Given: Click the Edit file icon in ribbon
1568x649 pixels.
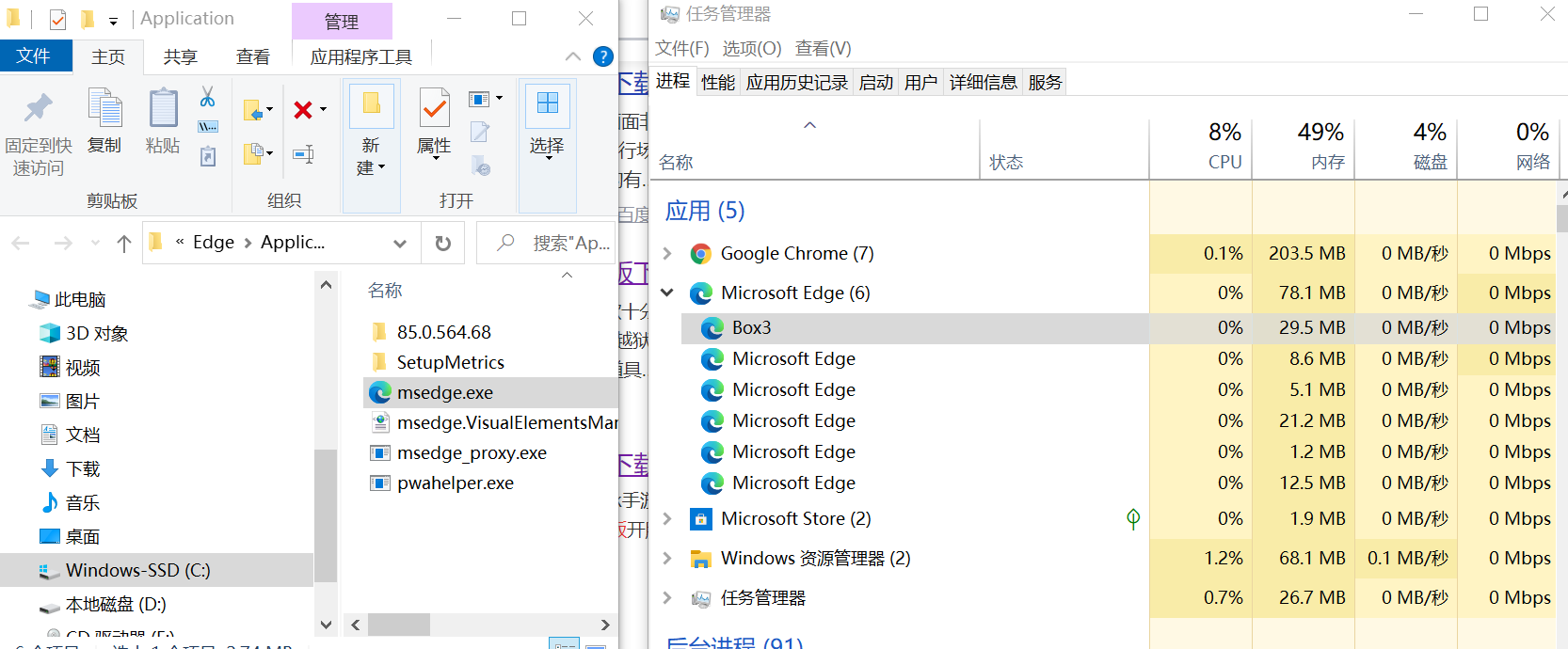Looking at the screenshot, I should coord(480,131).
